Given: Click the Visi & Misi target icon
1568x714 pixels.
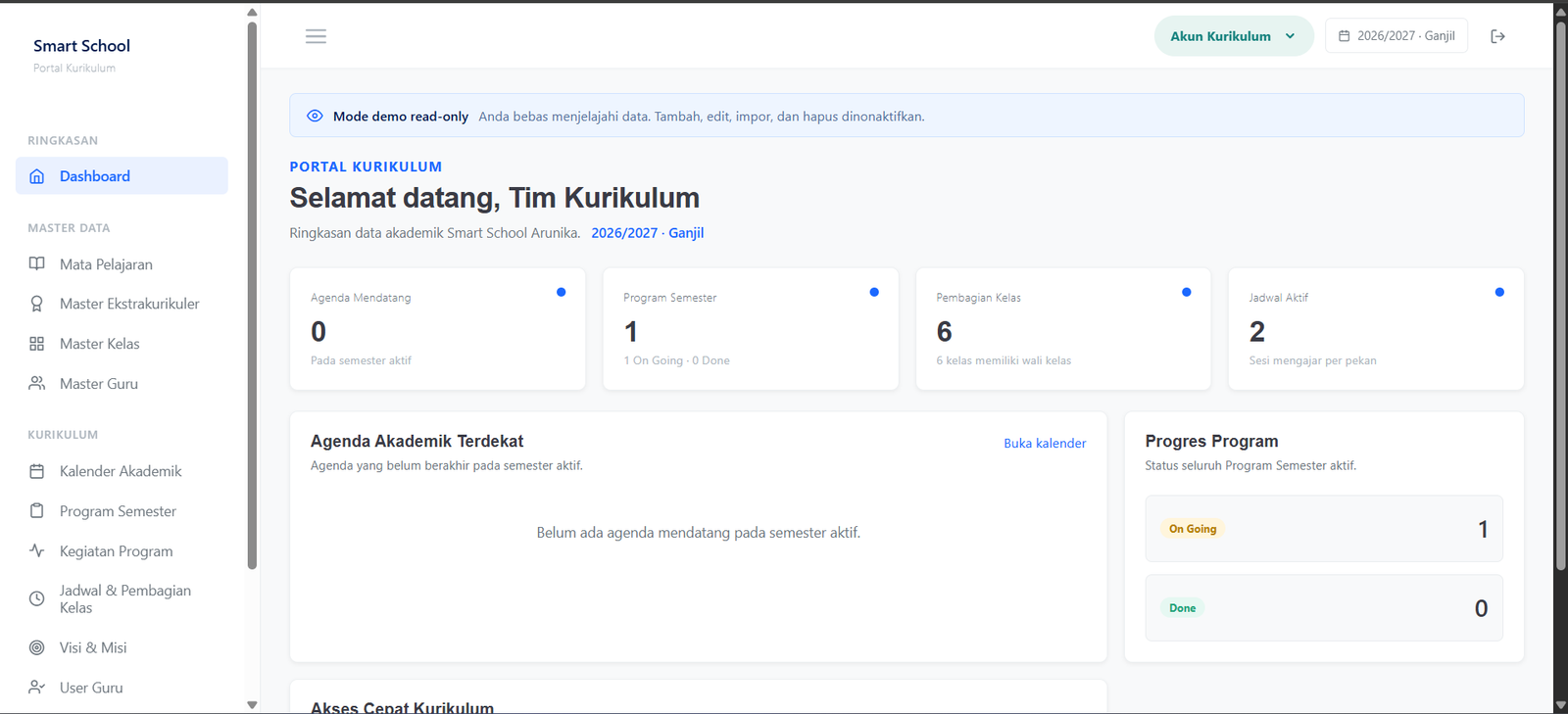Looking at the screenshot, I should 37,647.
